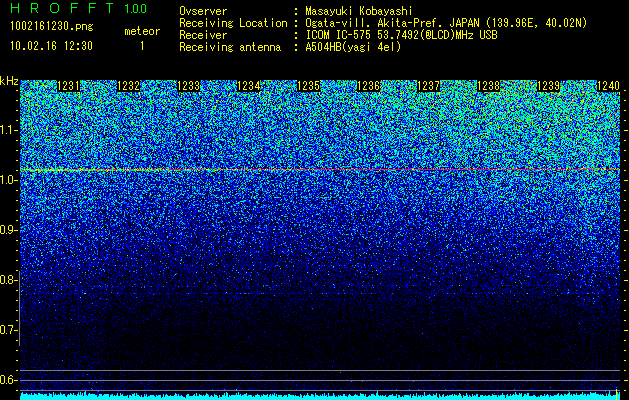Click the 1239 time marker
This screenshot has width=629, height=400.
click(548, 86)
